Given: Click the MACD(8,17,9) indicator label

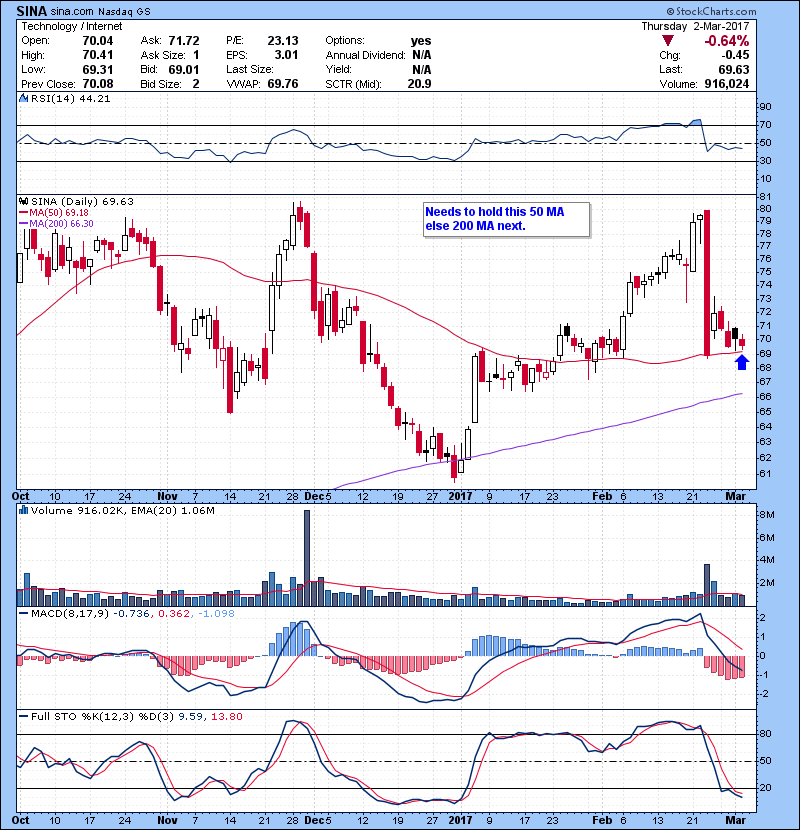Looking at the screenshot, I should 70,614.
